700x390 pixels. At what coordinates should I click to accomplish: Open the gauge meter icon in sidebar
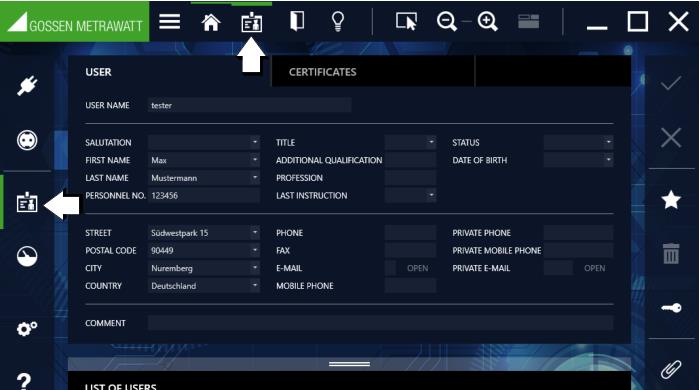click(x=27, y=256)
